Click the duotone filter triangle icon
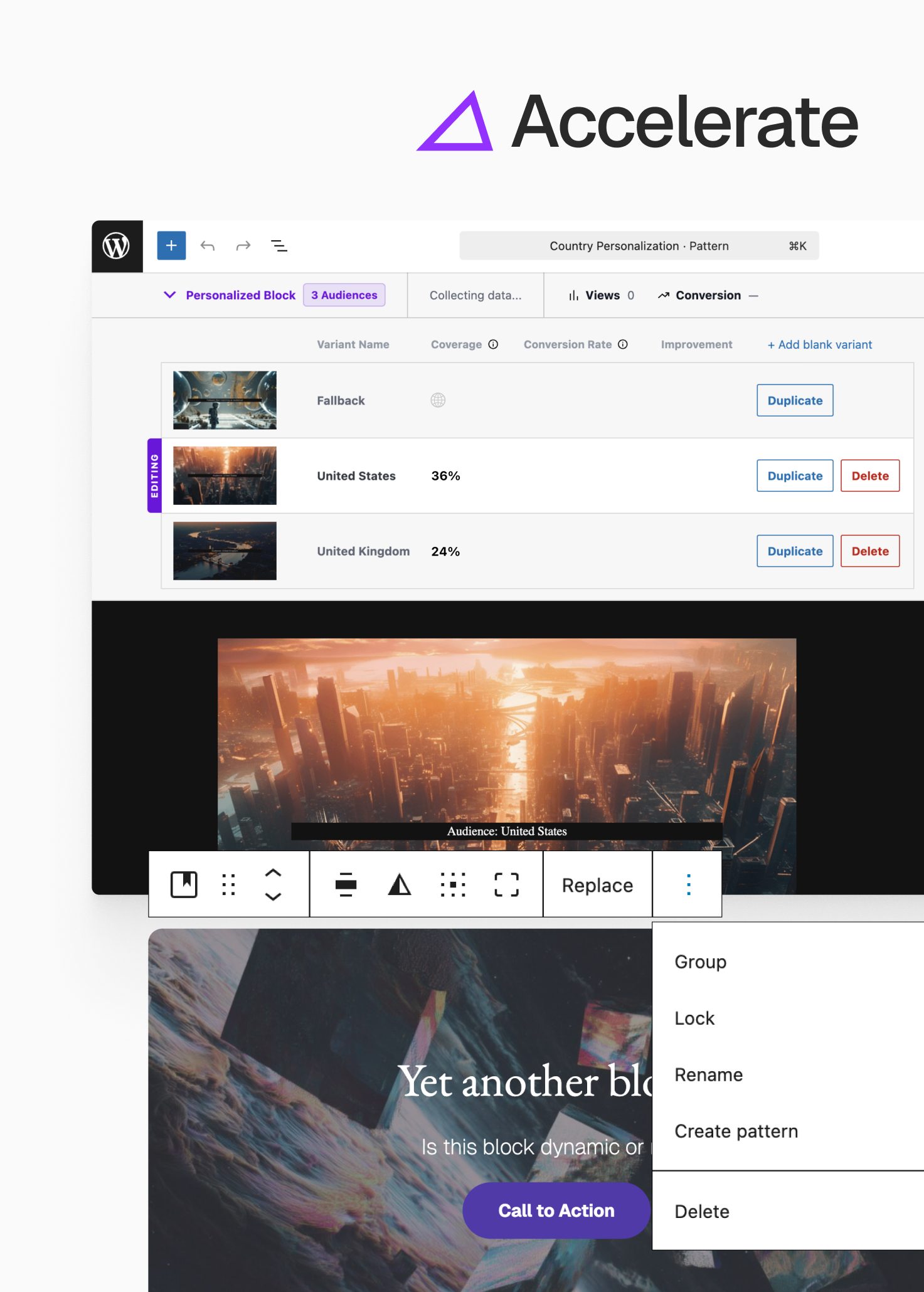The height and width of the screenshot is (1292, 924). [x=400, y=884]
